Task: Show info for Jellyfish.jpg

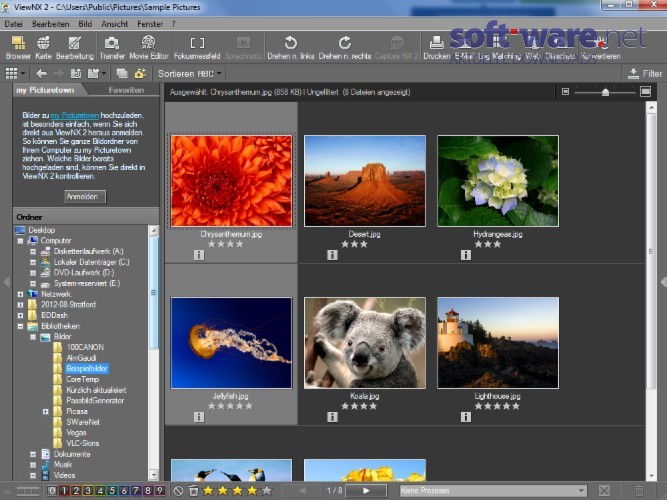Action: click(199, 417)
